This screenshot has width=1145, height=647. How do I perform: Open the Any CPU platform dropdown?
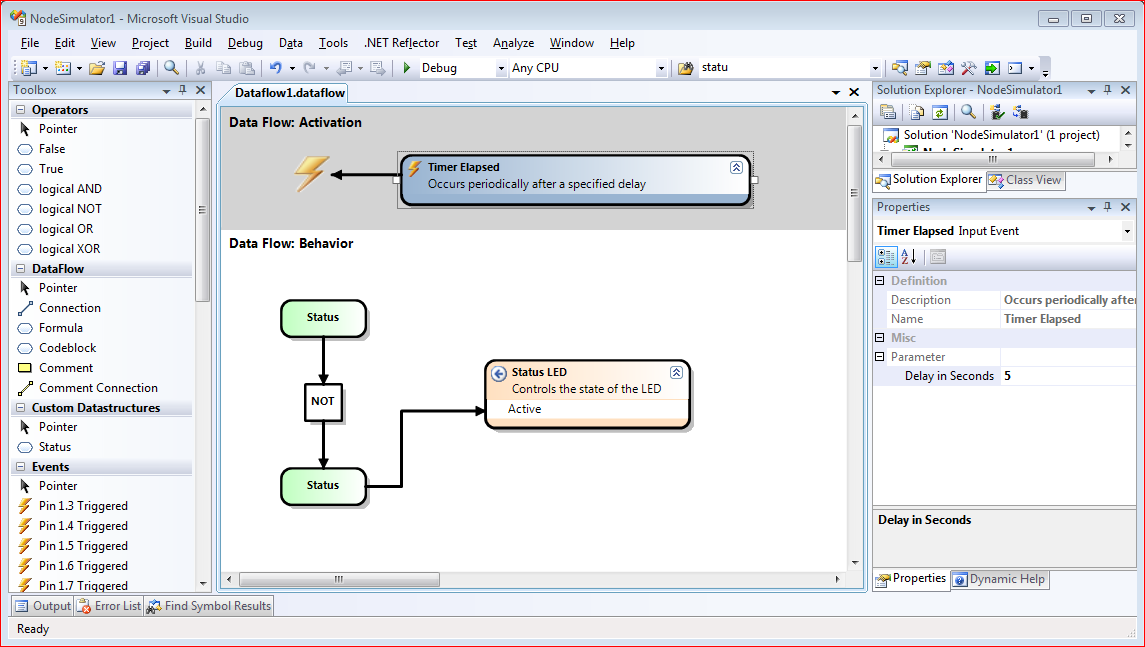pyautogui.click(x=660, y=68)
